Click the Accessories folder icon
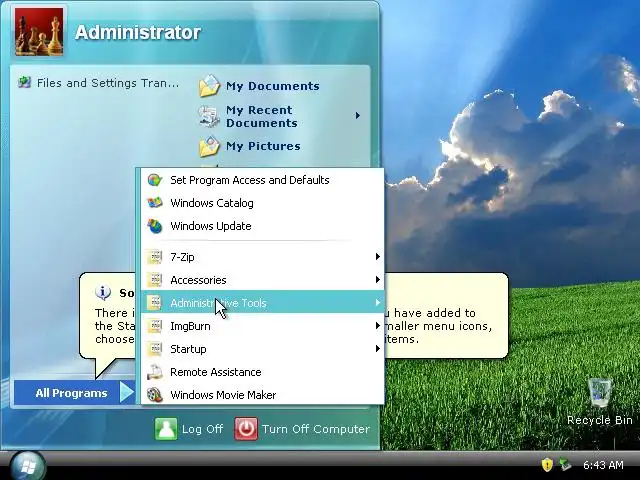 point(155,280)
